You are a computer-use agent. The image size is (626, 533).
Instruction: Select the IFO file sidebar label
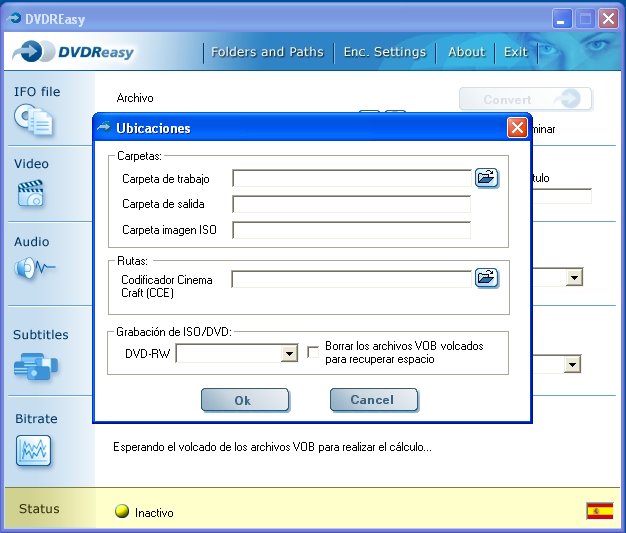pyautogui.click(x=37, y=92)
